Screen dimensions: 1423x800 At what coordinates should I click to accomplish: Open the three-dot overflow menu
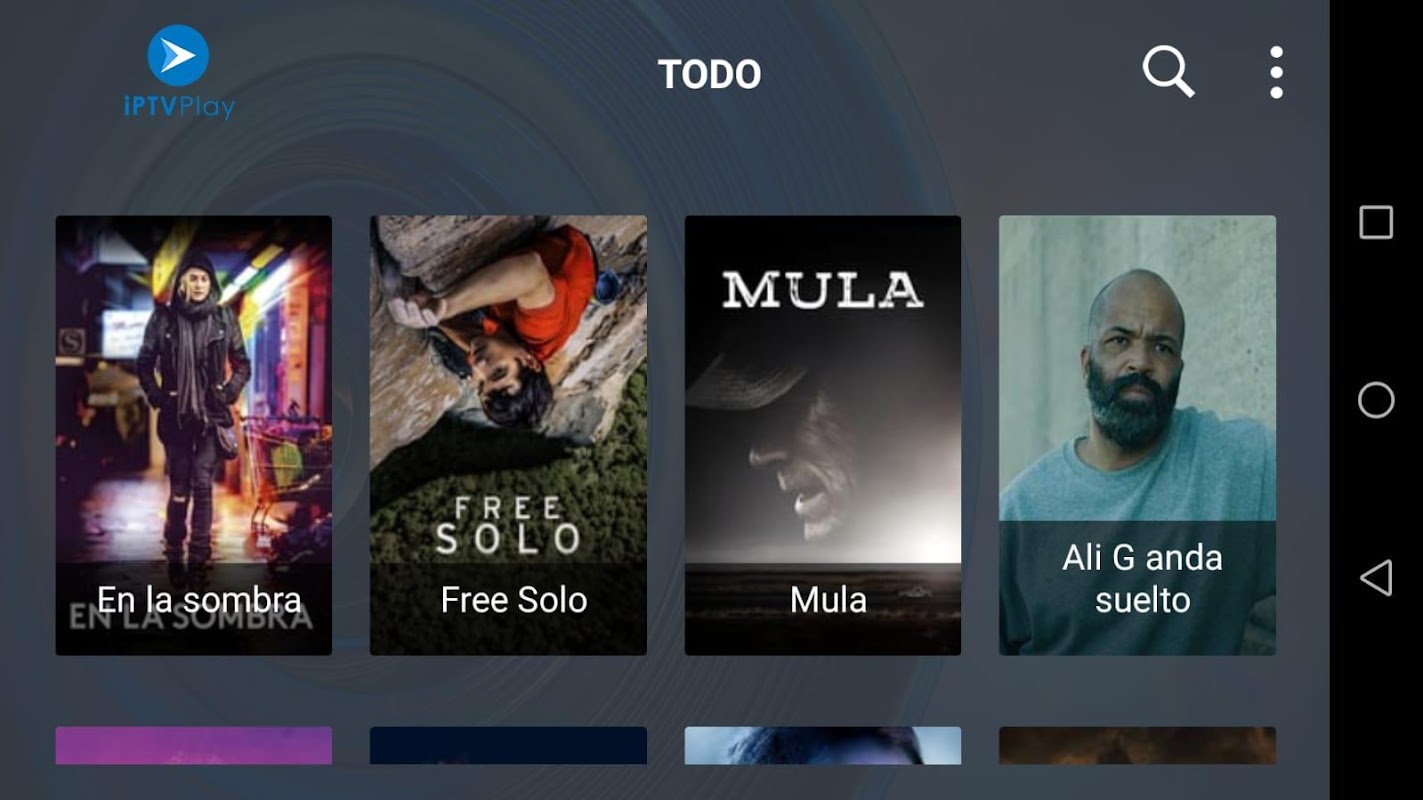click(x=1276, y=72)
